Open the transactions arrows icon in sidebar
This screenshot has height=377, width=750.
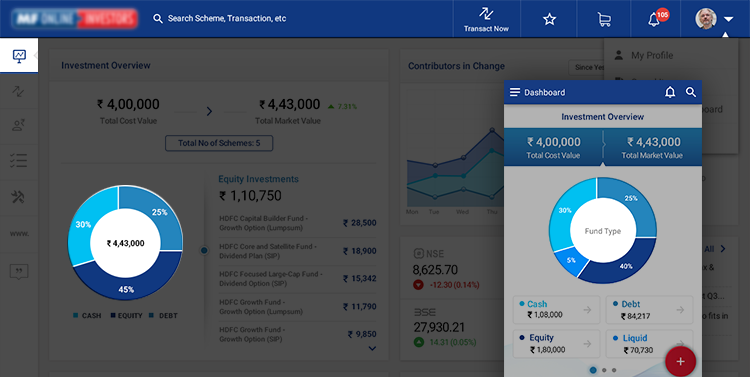[x=19, y=91]
